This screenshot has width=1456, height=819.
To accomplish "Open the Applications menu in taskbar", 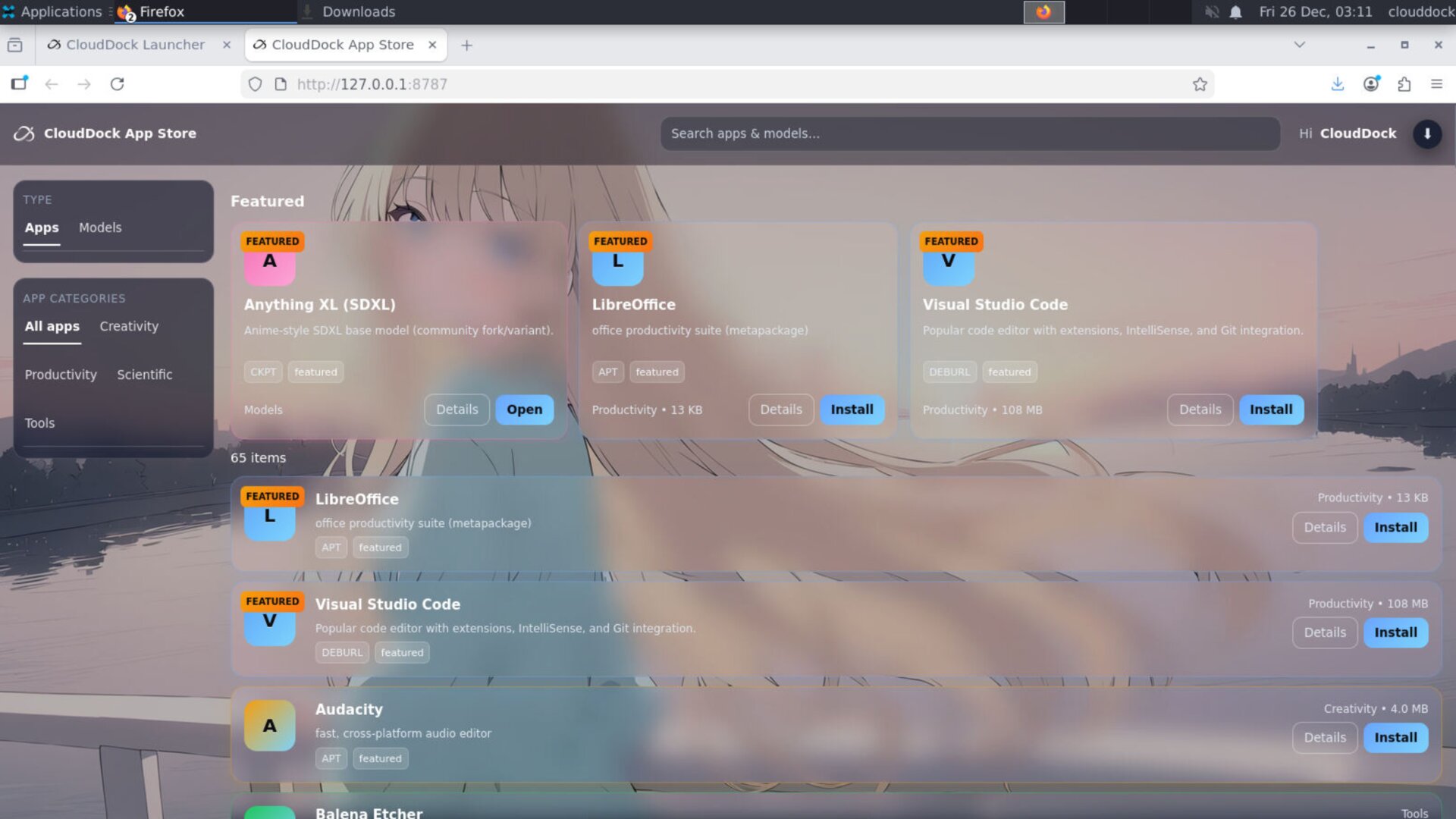I will [x=53, y=11].
